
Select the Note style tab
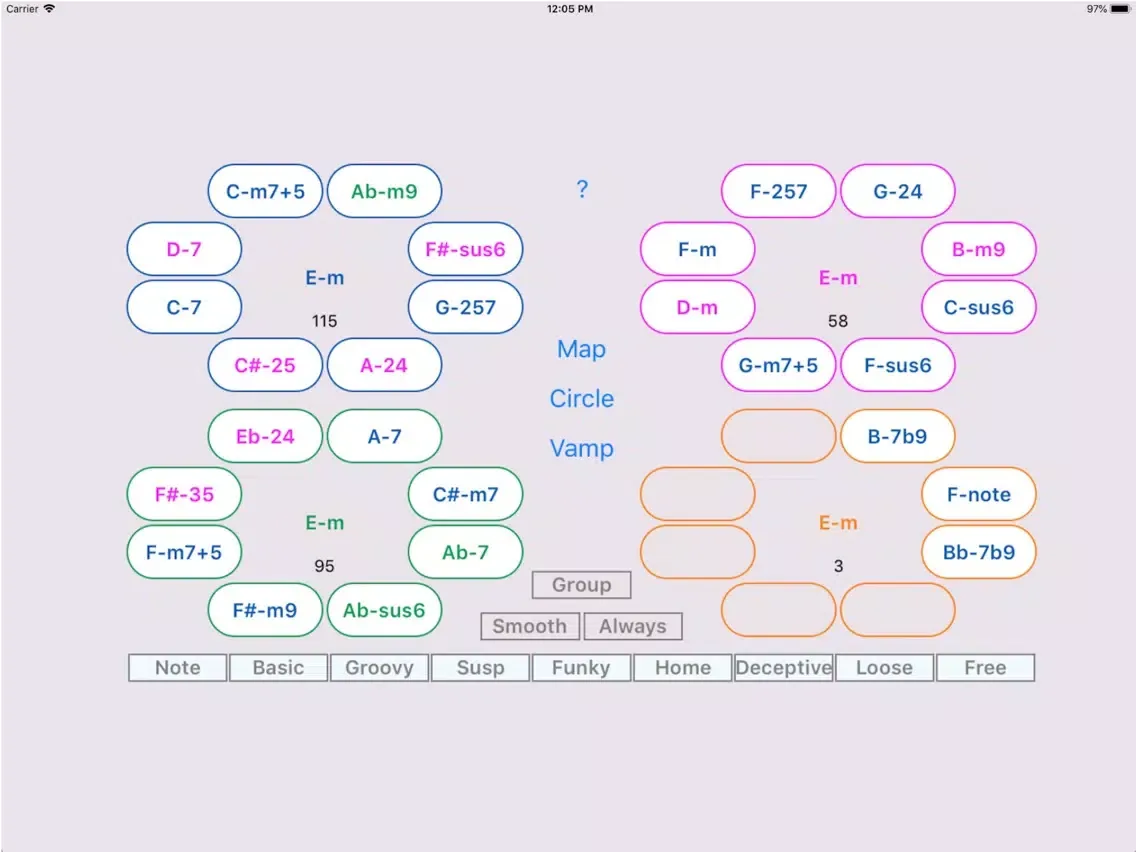click(178, 667)
